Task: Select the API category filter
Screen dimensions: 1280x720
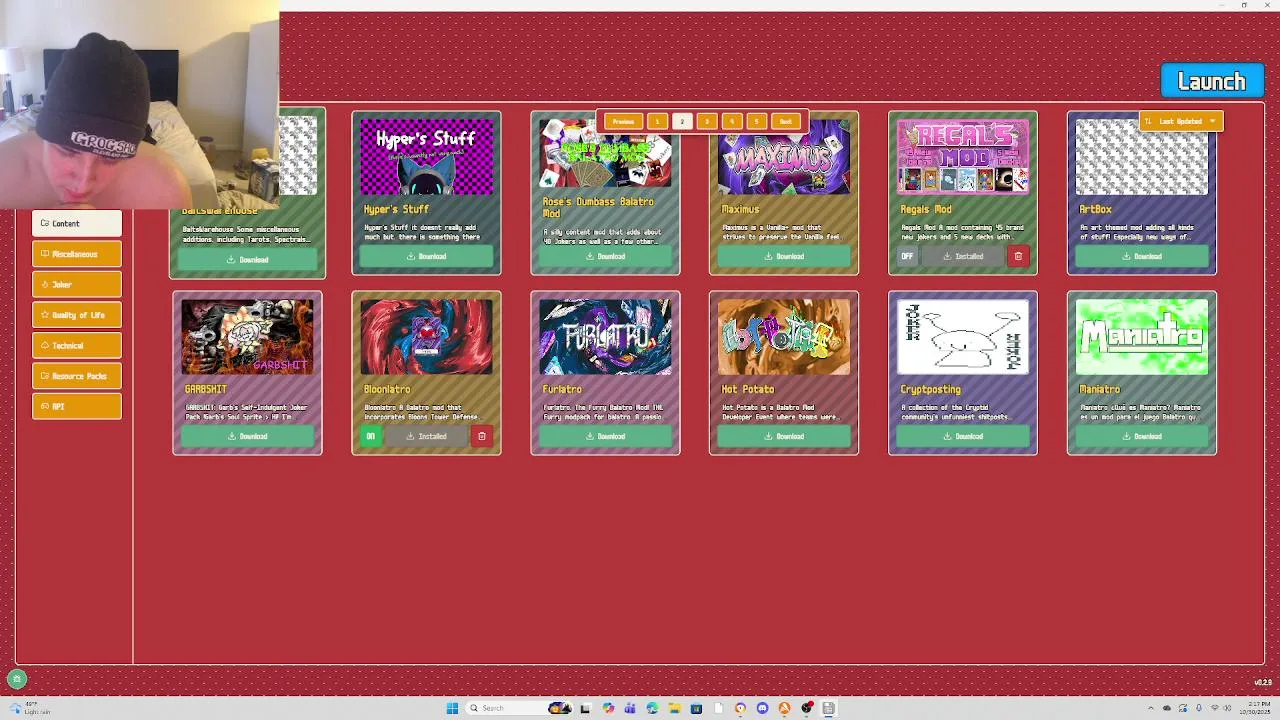Action: [x=77, y=406]
